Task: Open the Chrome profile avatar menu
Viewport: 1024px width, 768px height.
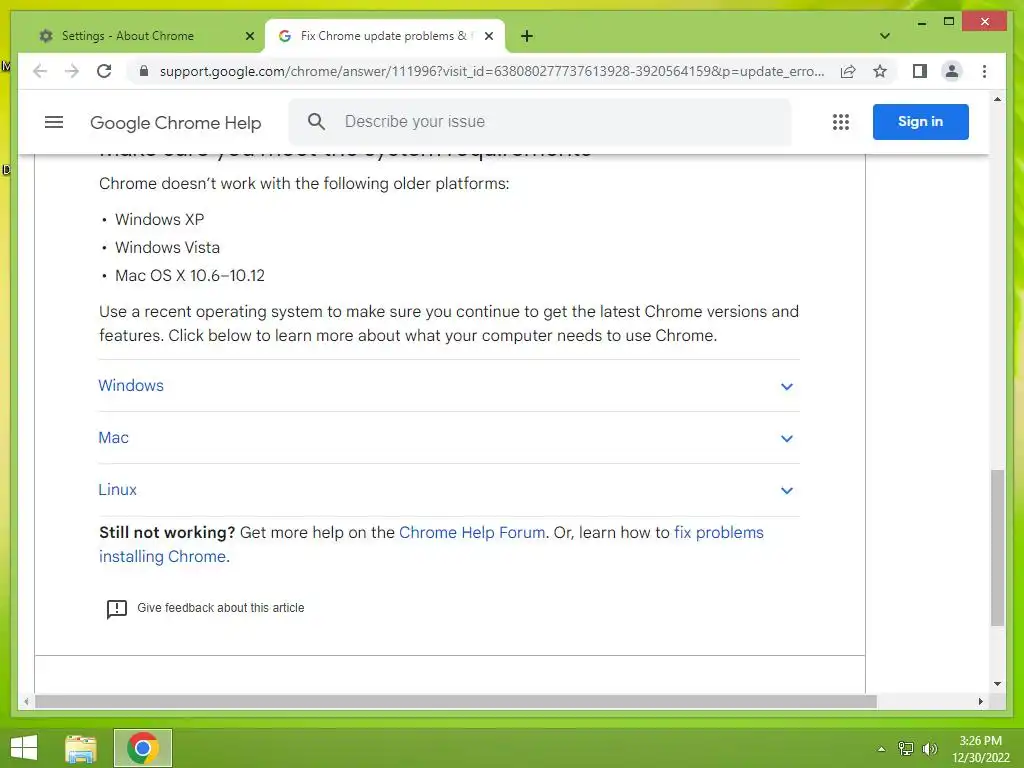Action: [952, 71]
